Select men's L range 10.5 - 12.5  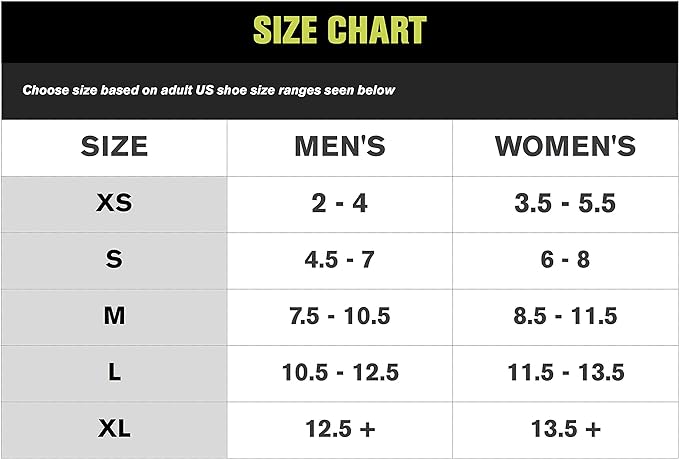pyautogui.click(x=339, y=373)
